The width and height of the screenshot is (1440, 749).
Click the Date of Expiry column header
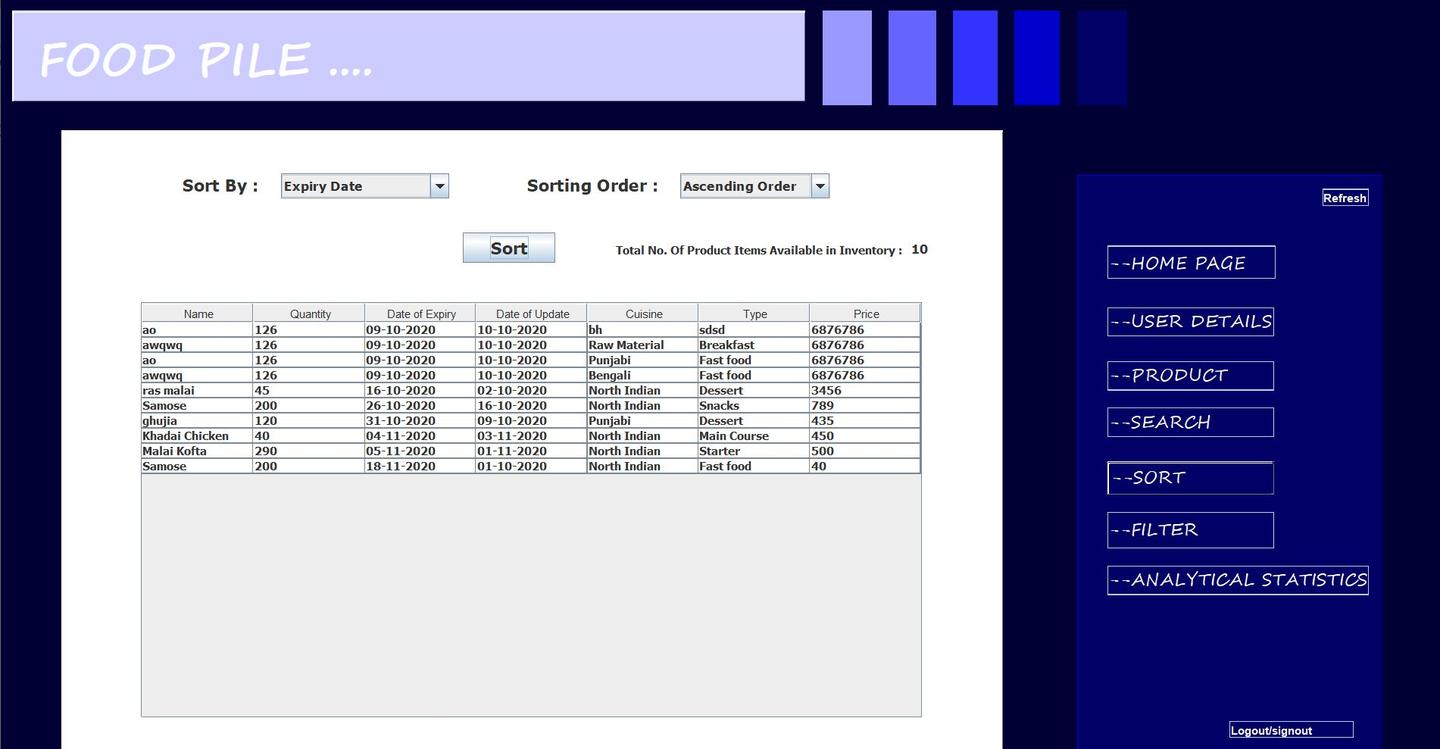click(x=420, y=313)
